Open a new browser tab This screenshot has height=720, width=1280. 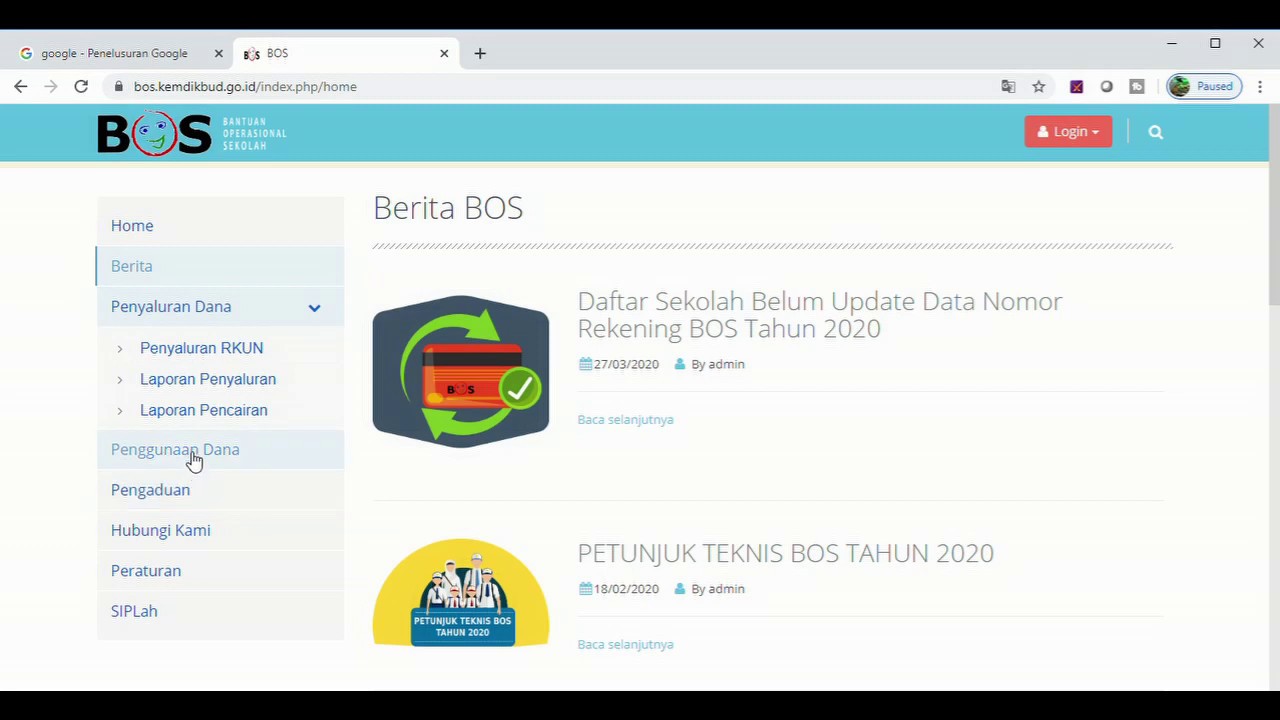pos(480,53)
